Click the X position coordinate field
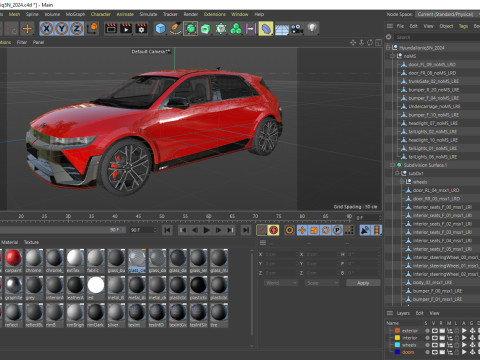Image resolution: width=480 pixels, height=360 pixels. (281, 254)
